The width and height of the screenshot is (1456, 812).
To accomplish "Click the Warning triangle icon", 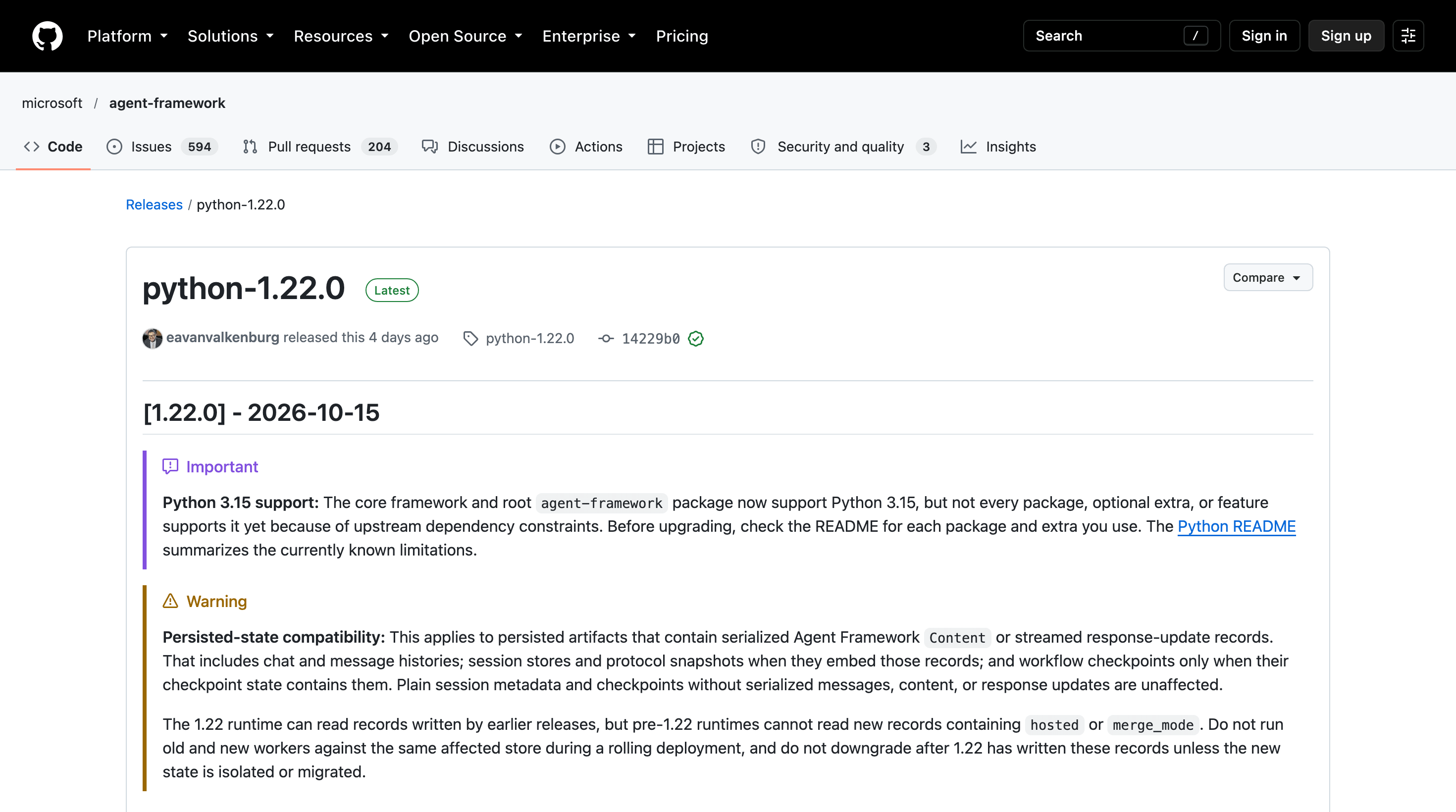I will [170, 601].
